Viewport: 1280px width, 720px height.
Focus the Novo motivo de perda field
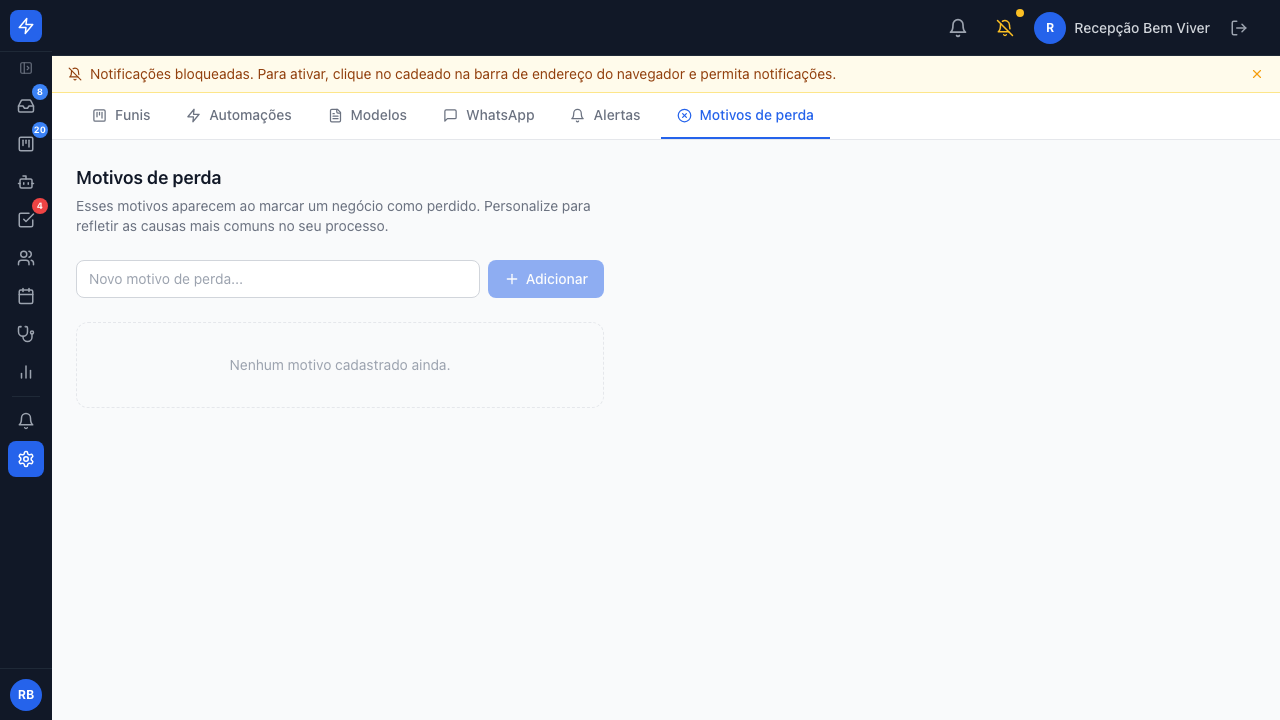pyautogui.click(x=278, y=279)
